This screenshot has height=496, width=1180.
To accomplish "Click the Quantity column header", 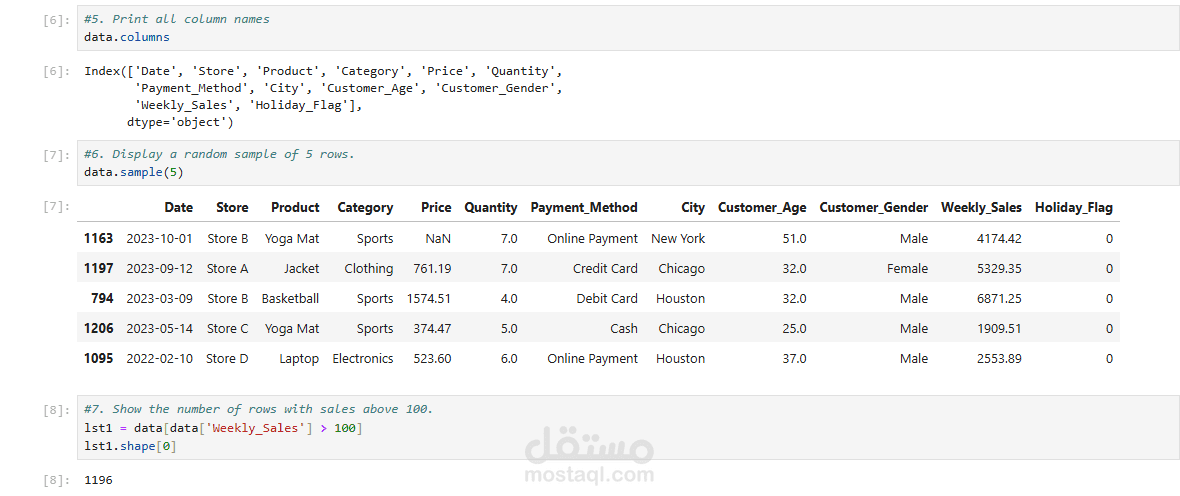I will click(x=490, y=208).
